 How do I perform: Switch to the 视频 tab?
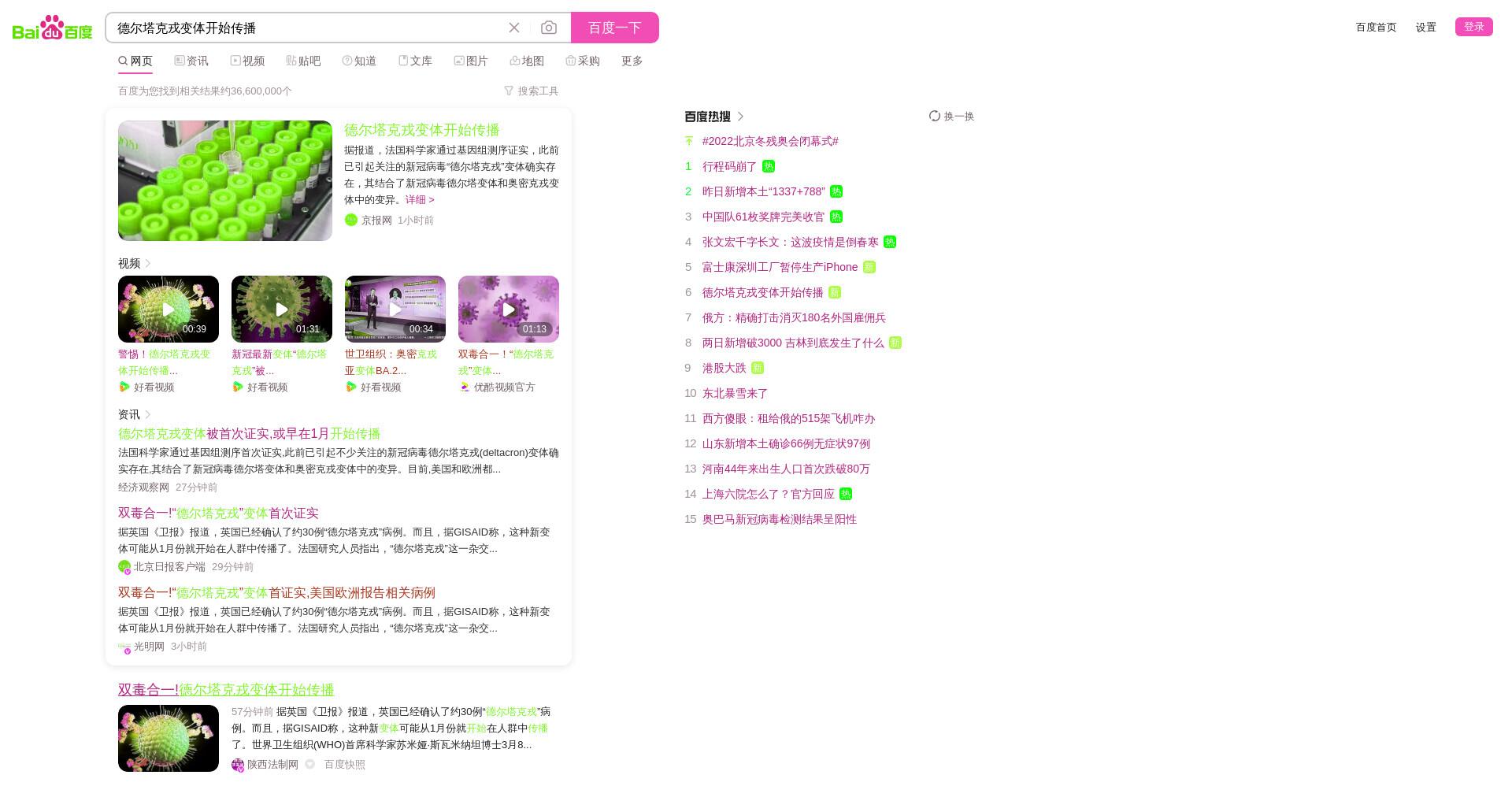(247, 61)
